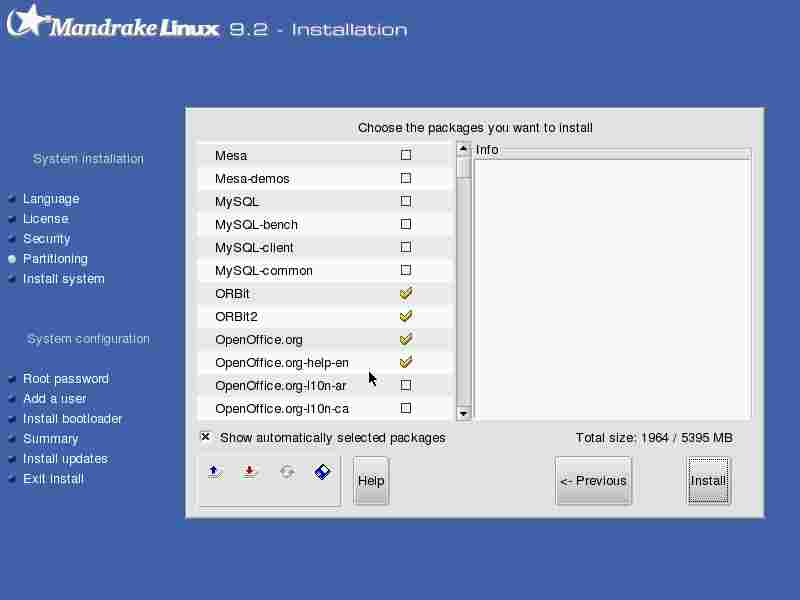This screenshot has height=600, width=800.
Task: Select the Exit install step
Action: [x=53, y=479]
